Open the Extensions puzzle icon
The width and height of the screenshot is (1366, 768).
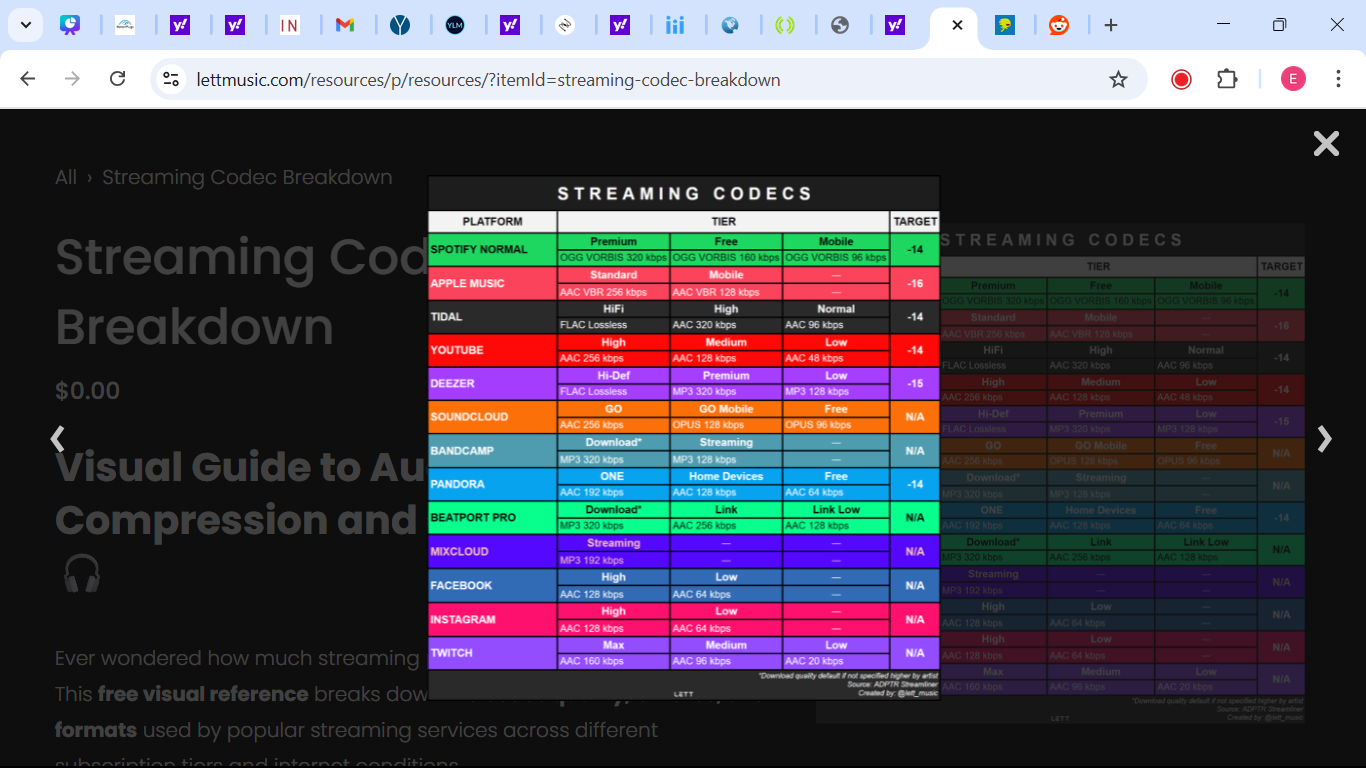(1227, 79)
